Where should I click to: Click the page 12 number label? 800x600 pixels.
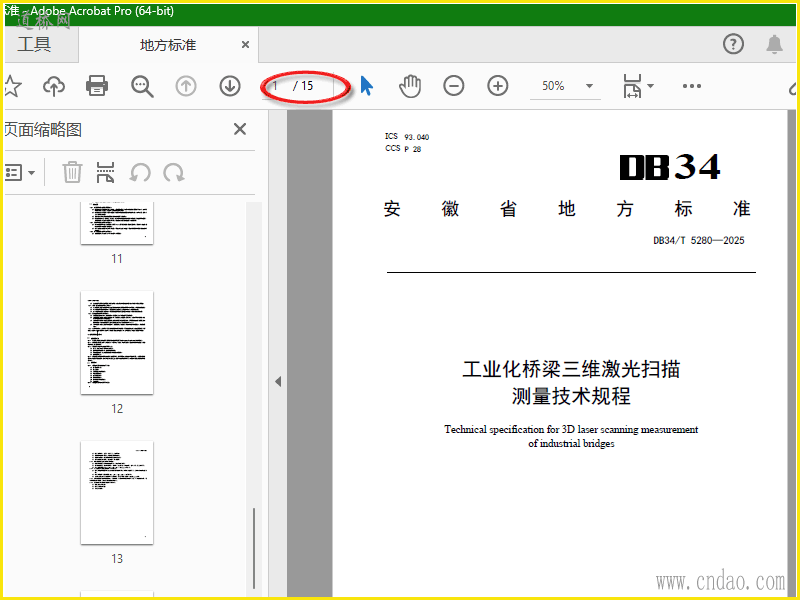117,409
